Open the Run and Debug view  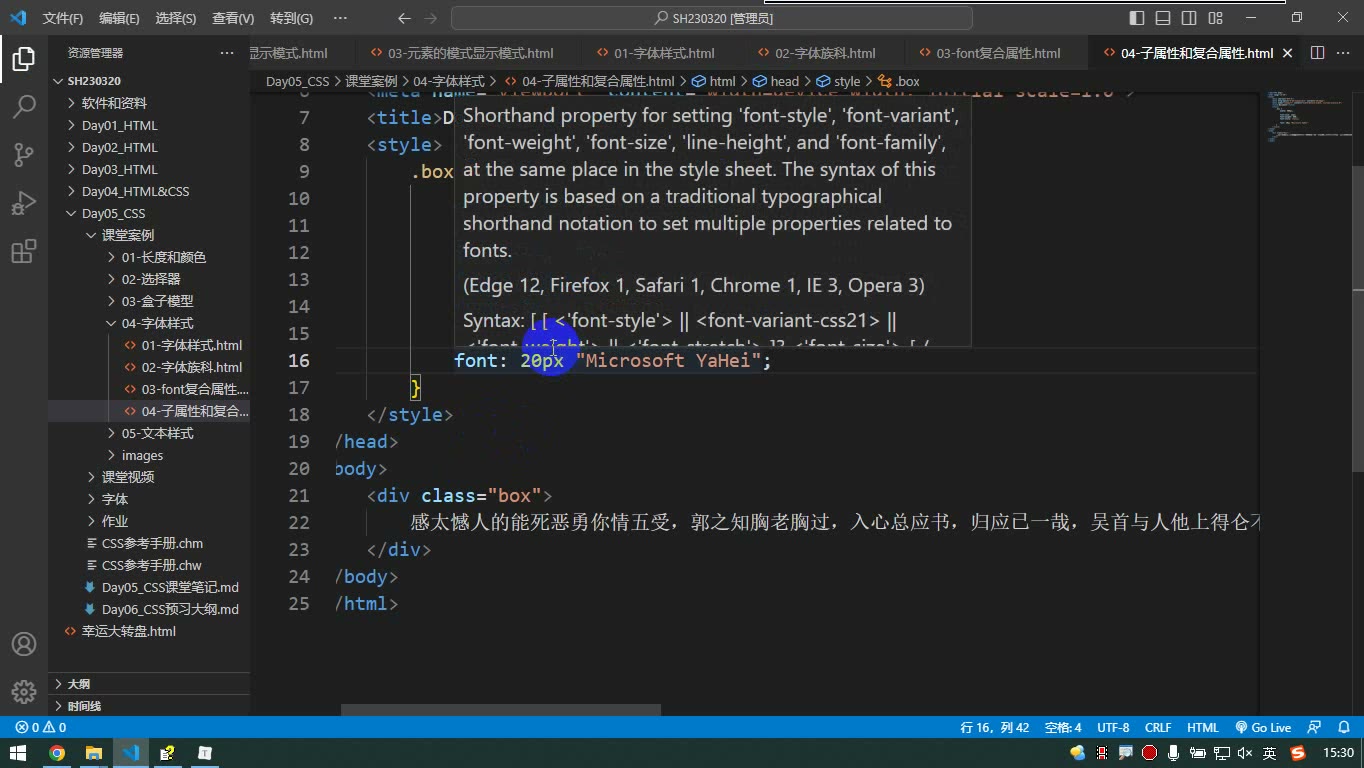(x=24, y=203)
